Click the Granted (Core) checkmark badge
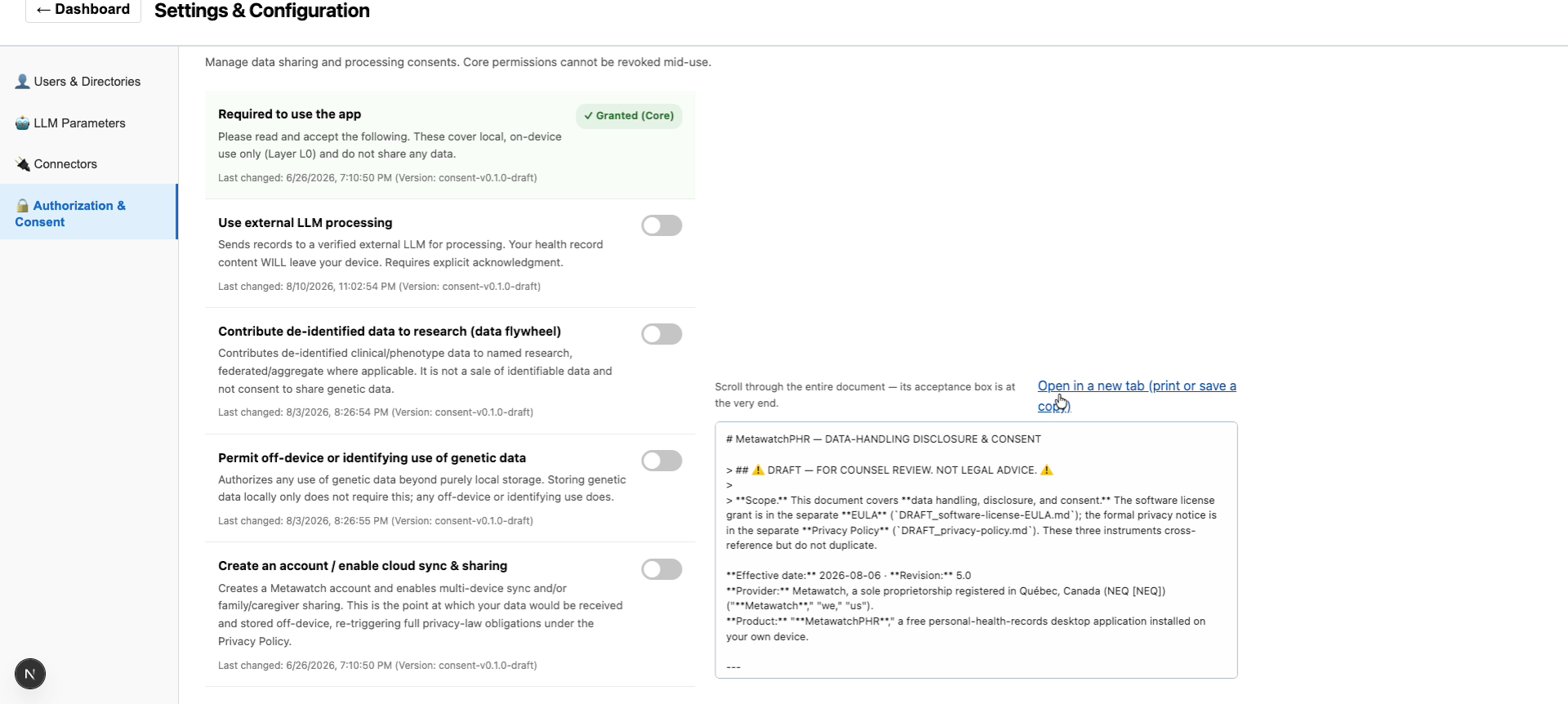 pos(629,116)
